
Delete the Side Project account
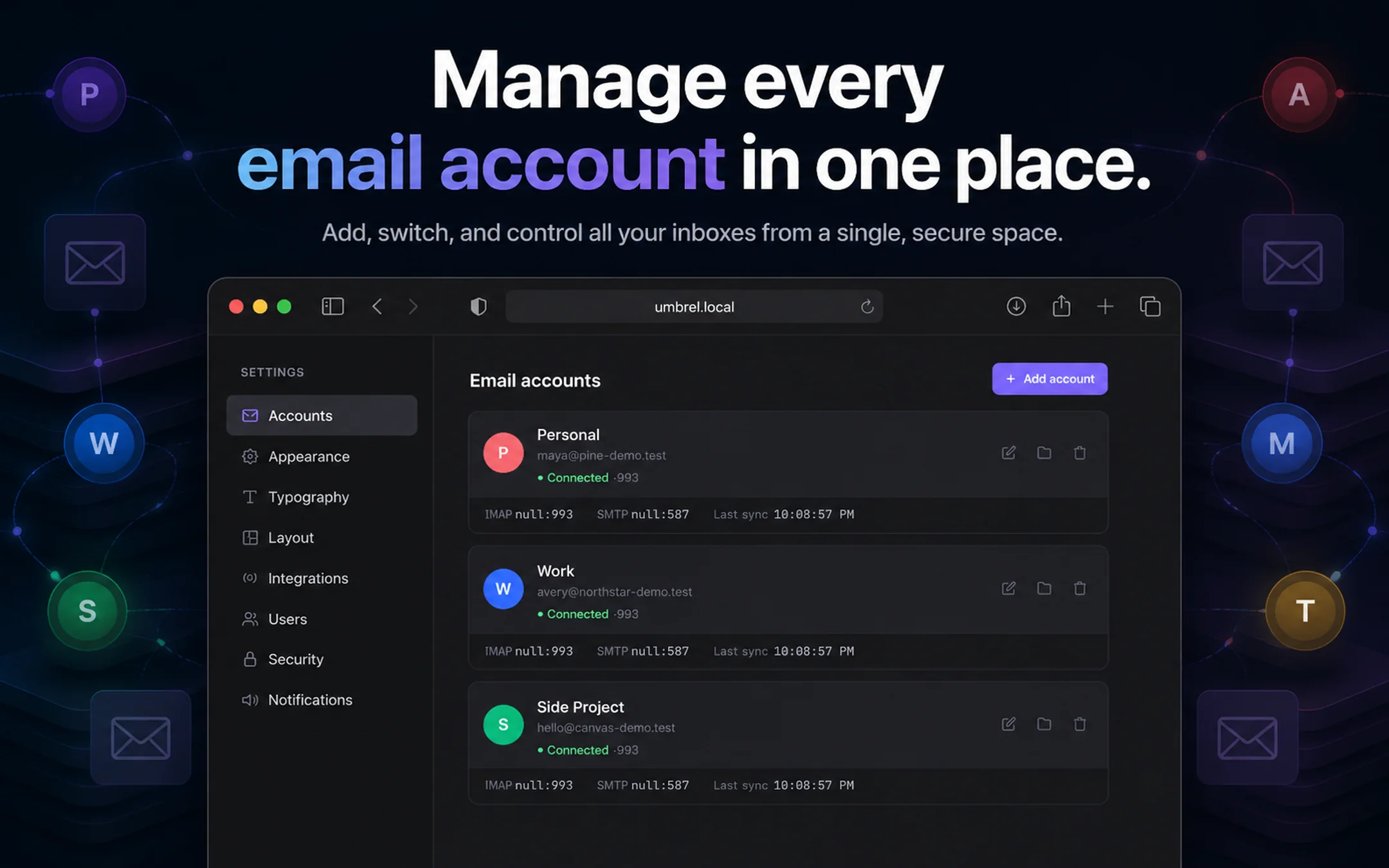coord(1080,724)
